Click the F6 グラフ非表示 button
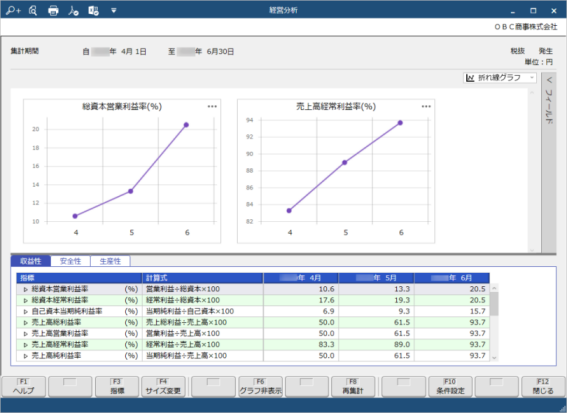This screenshot has width=567, height=413. tap(260, 387)
